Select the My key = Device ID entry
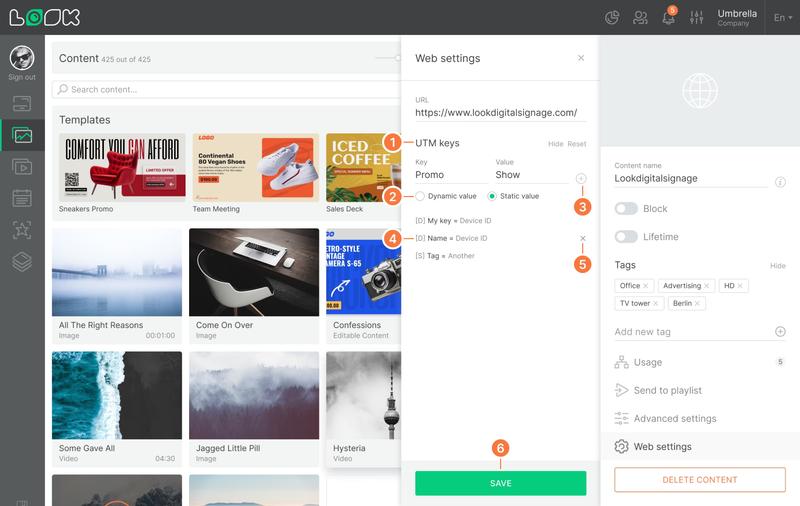 point(453,221)
